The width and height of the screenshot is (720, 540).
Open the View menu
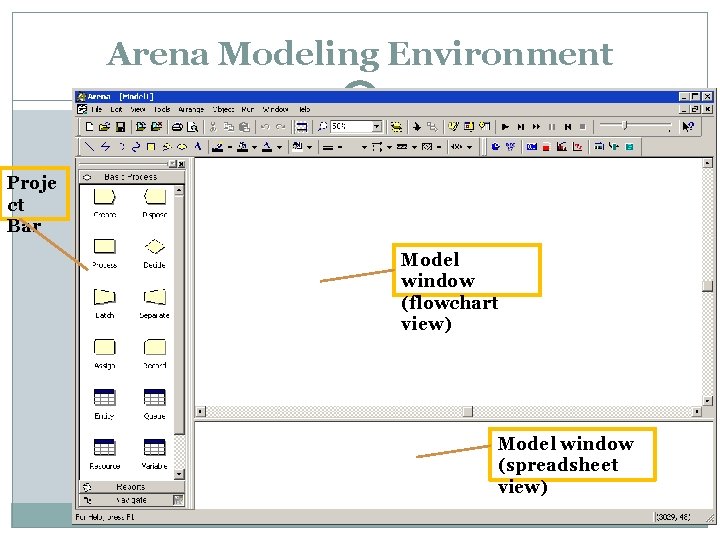[x=138, y=109]
